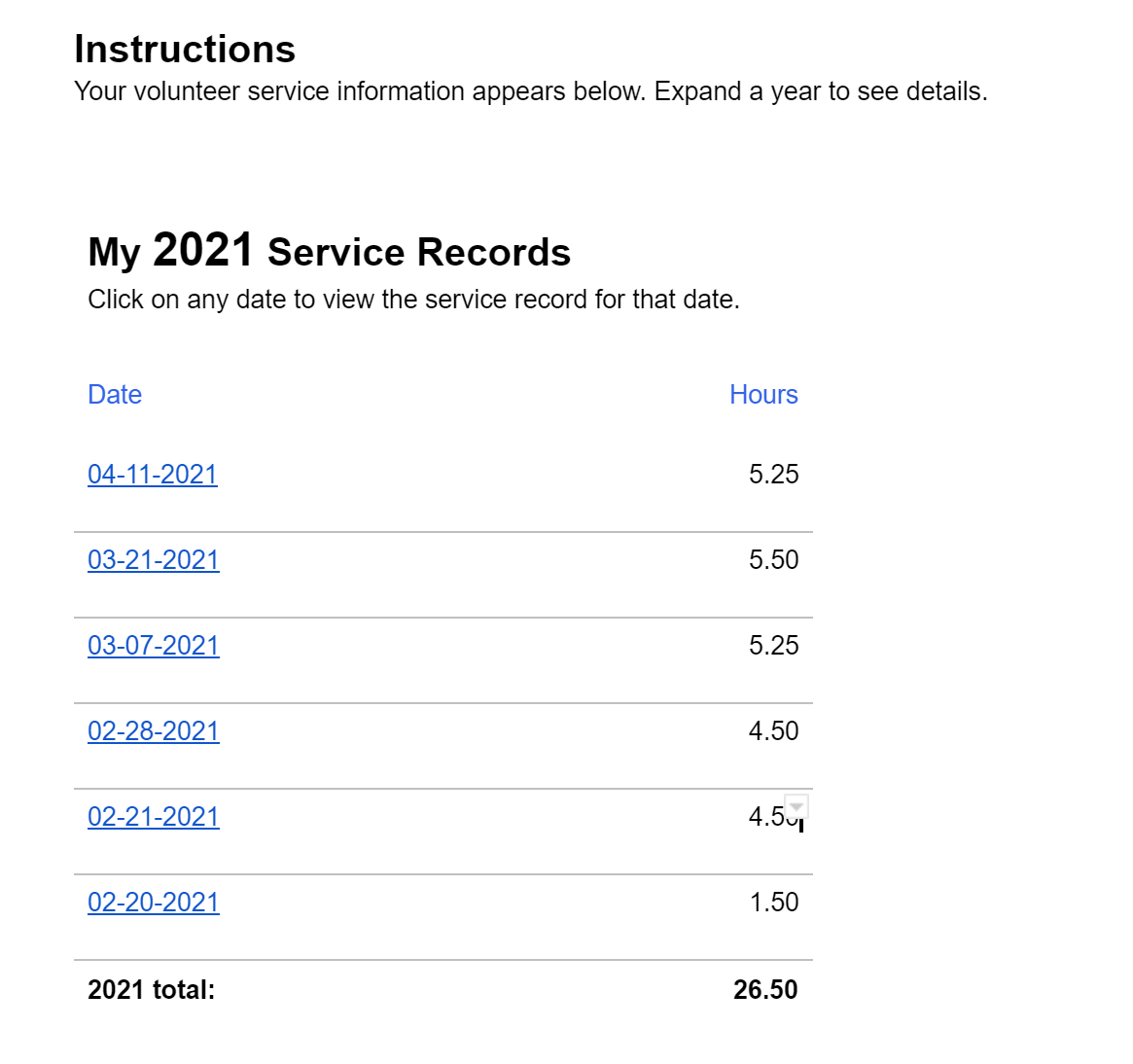Click the 26.50 total hours value
Image resolution: width=1133 pixels, height=1064 pixels.
tap(765, 990)
